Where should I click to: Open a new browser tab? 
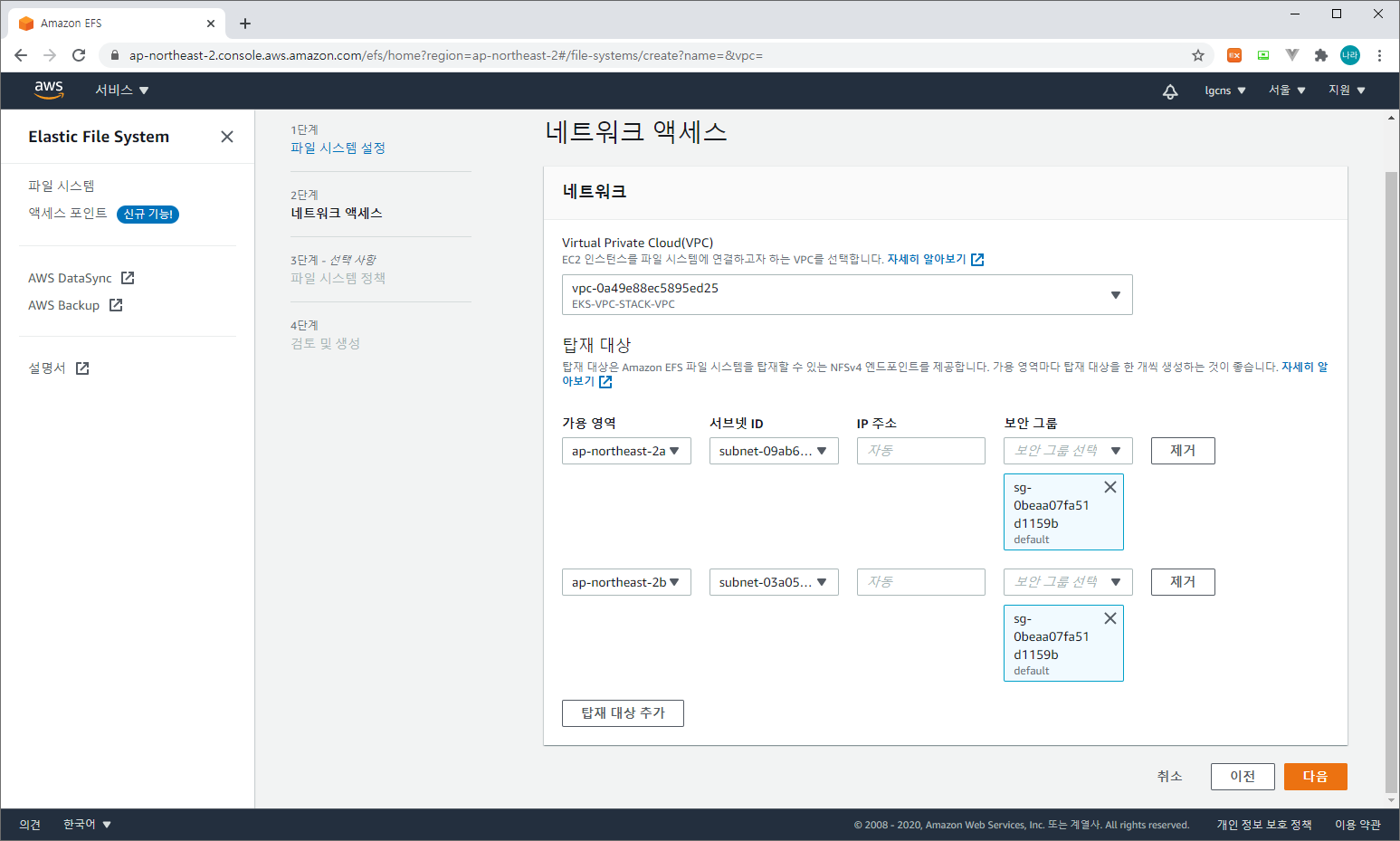245,24
